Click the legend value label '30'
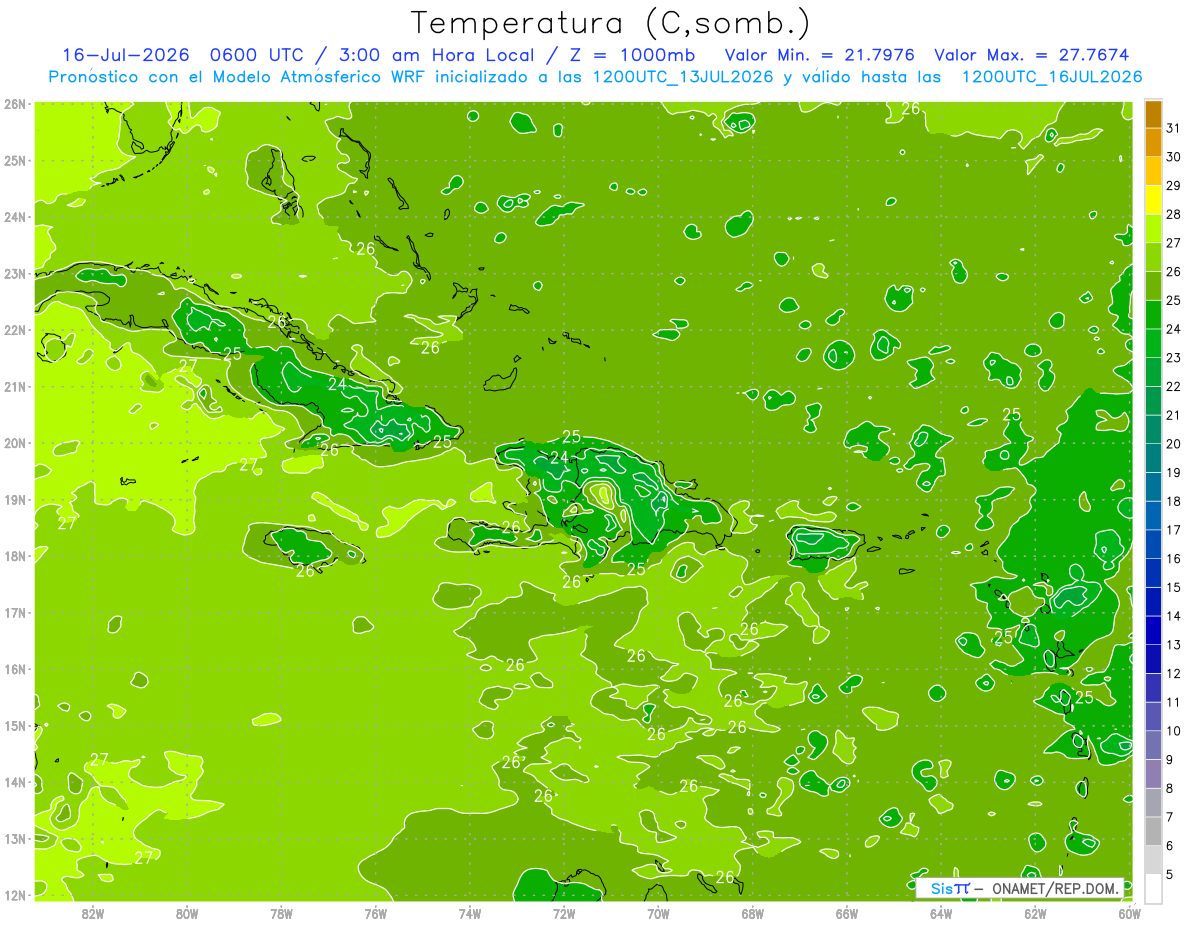 click(x=1173, y=157)
